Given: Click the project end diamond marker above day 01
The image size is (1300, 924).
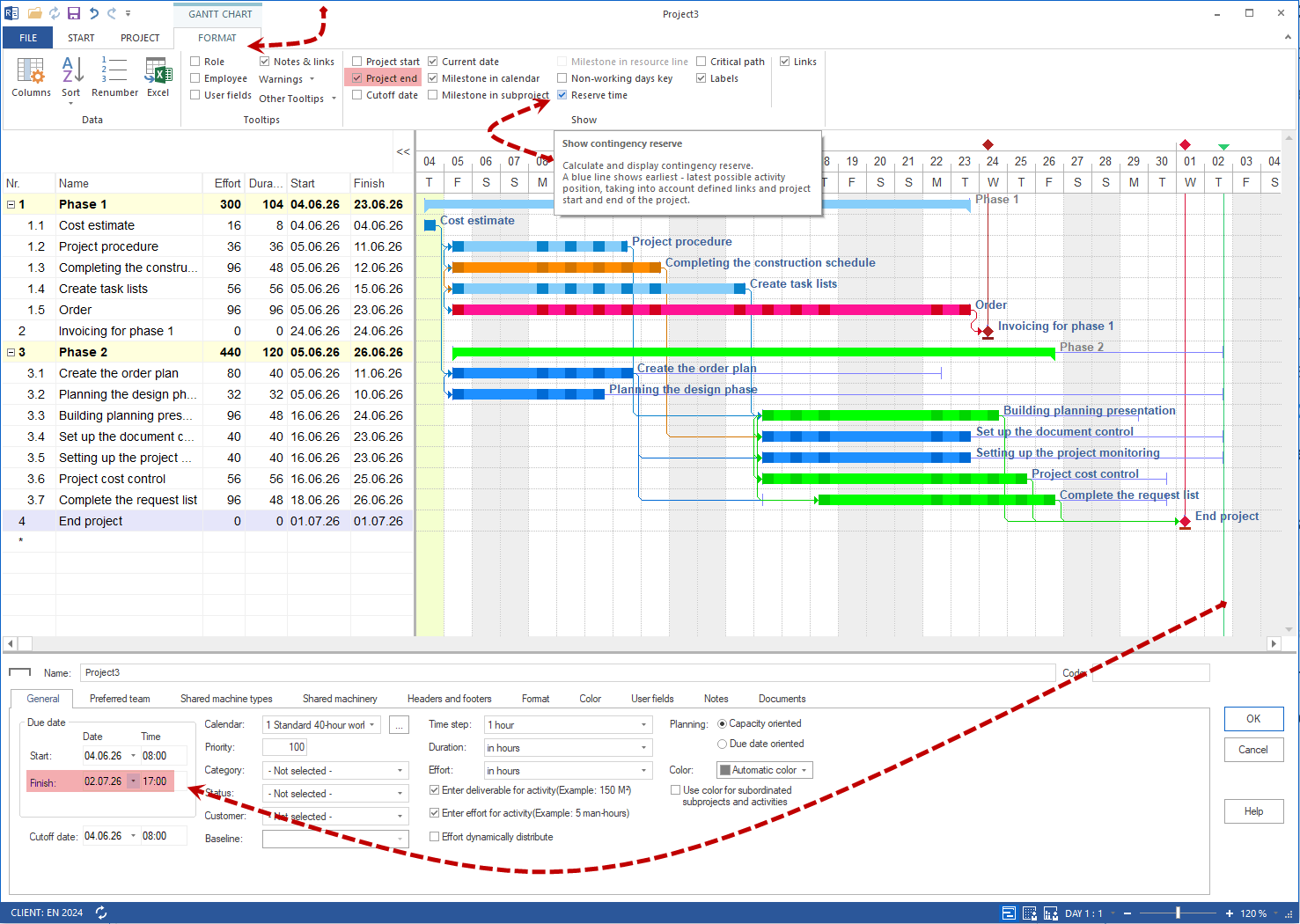Looking at the screenshot, I should tap(1185, 144).
